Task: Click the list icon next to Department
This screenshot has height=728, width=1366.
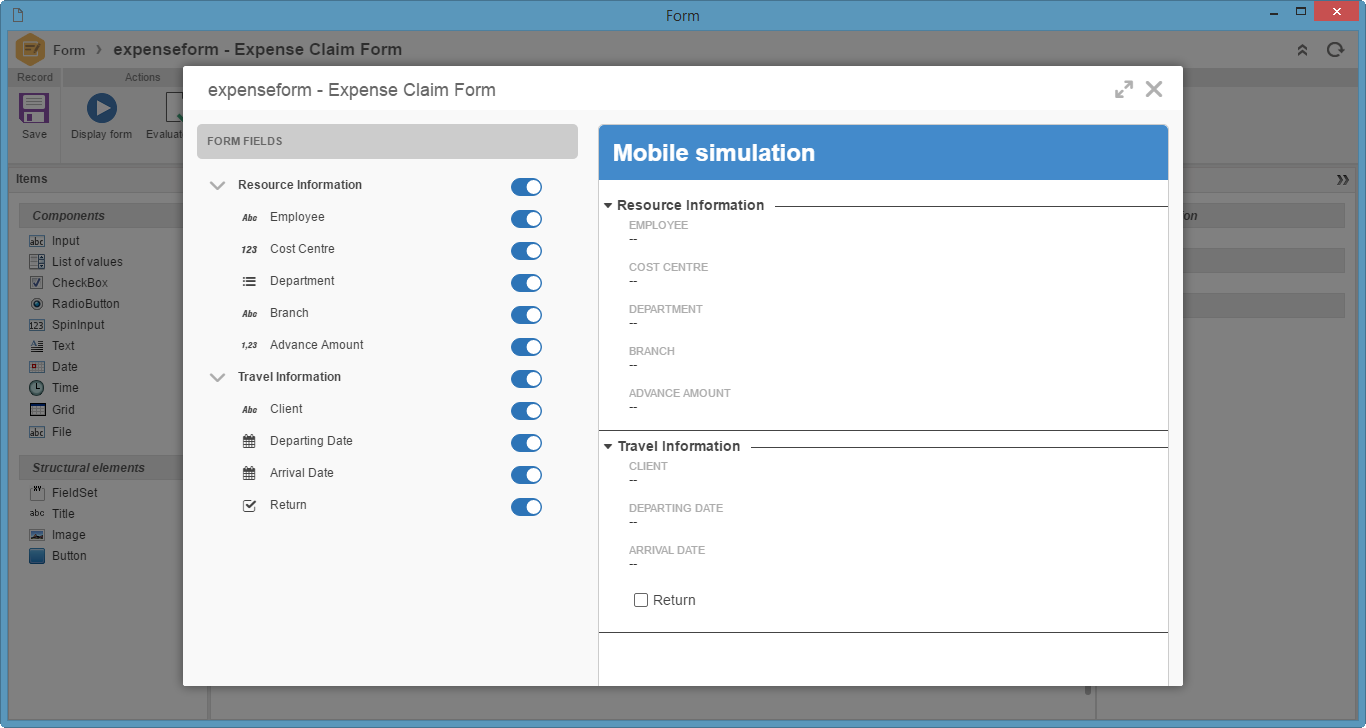Action: tap(250, 281)
